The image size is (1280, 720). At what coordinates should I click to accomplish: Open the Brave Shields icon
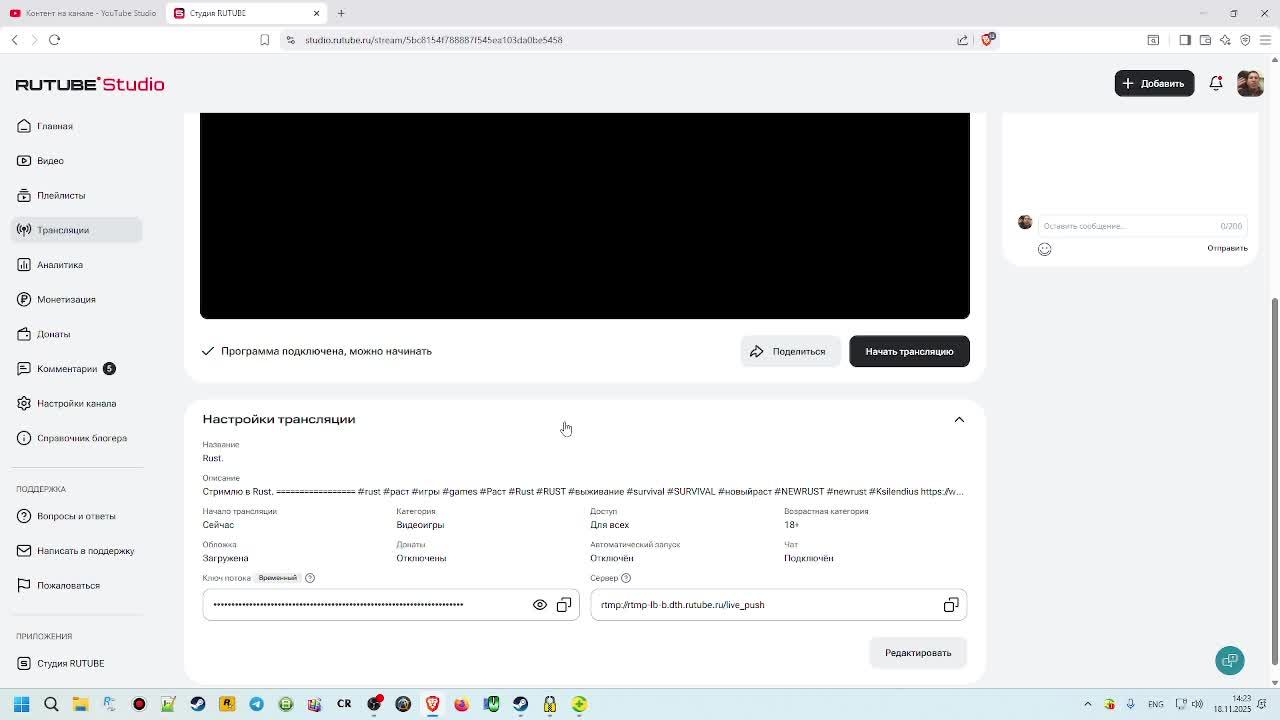pos(987,39)
